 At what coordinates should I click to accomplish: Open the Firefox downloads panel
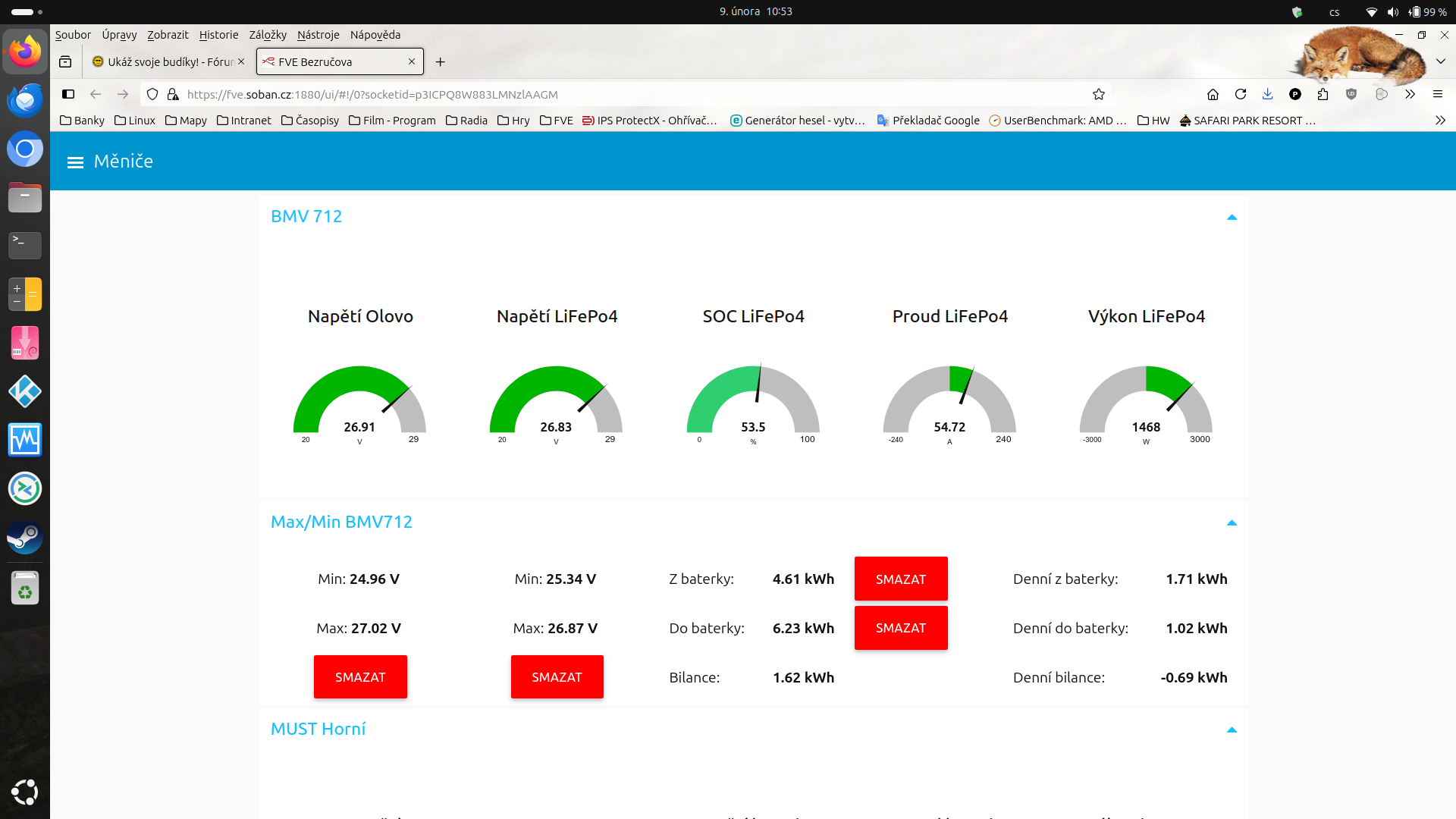tap(1267, 95)
